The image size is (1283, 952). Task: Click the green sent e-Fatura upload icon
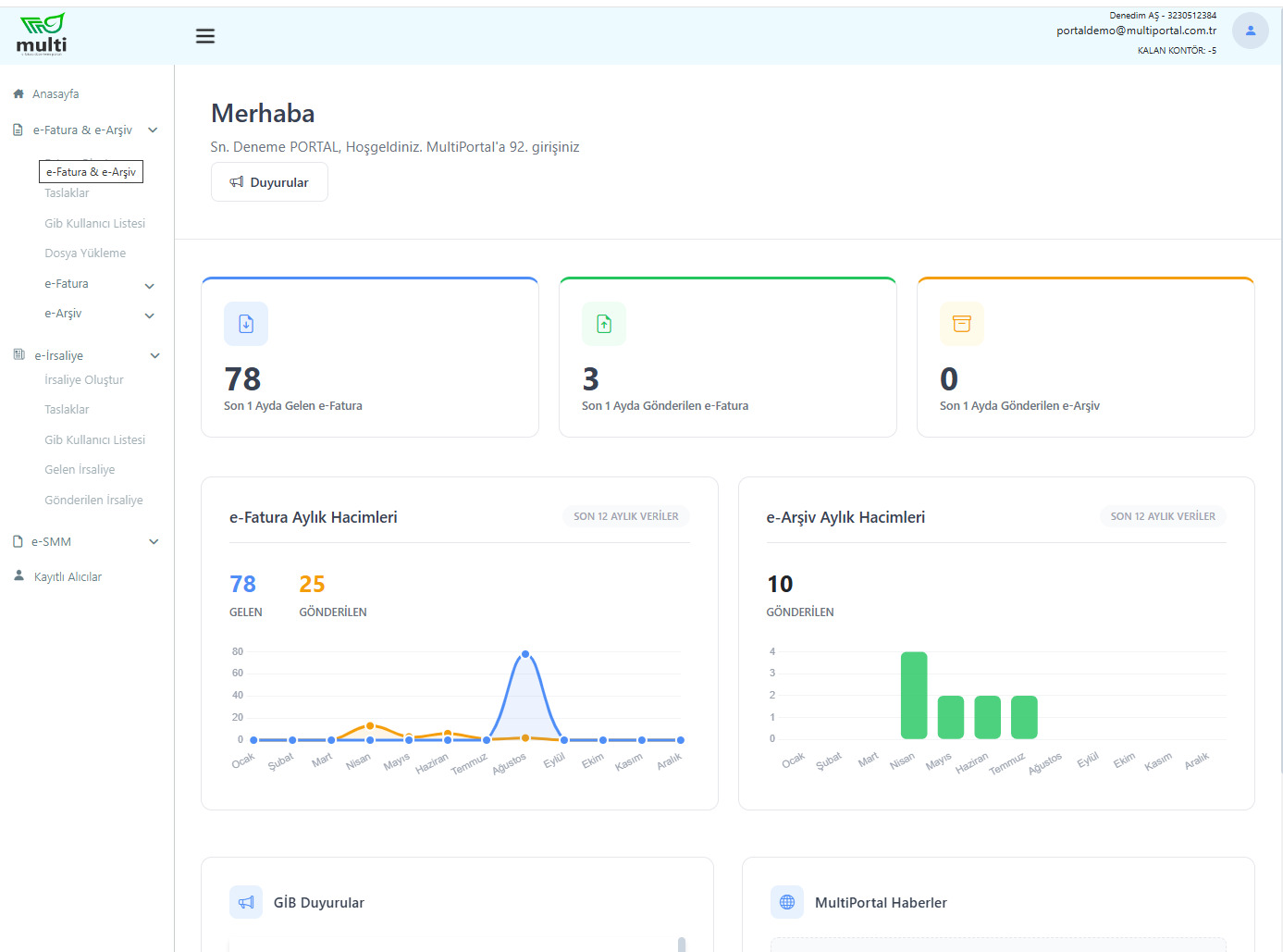click(x=604, y=324)
